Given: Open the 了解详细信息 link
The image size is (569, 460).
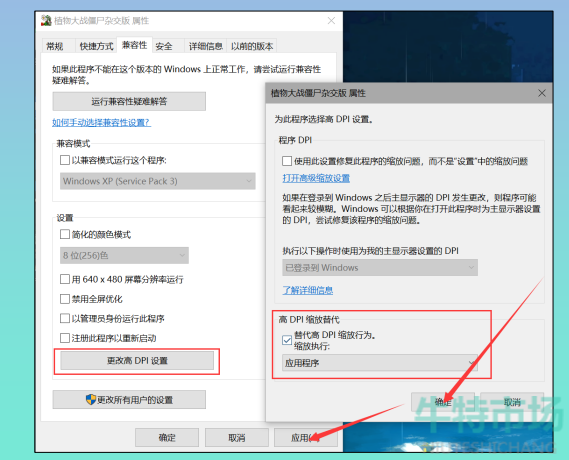Looking at the screenshot, I should (x=308, y=290).
